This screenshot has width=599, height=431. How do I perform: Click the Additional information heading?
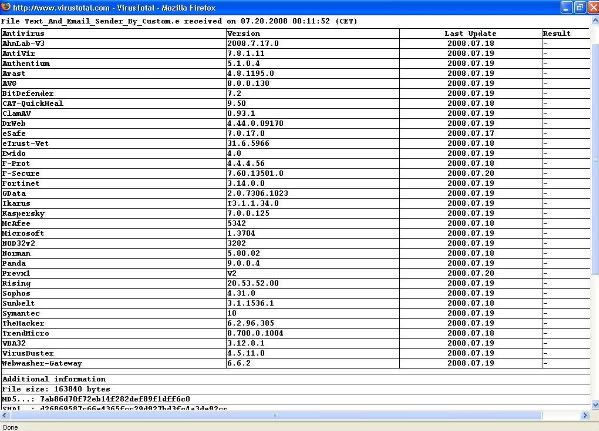click(x=54, y=379)
